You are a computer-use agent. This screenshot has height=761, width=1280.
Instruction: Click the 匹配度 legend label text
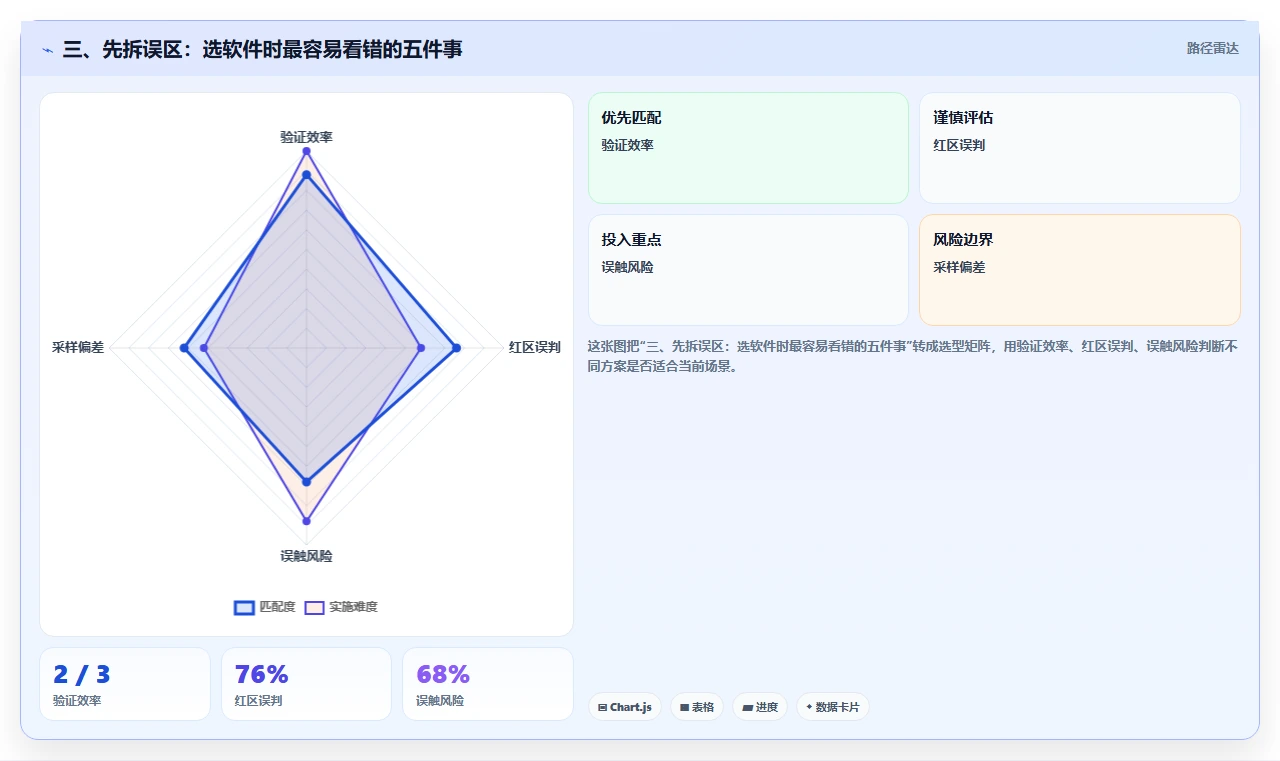[277, 607]
